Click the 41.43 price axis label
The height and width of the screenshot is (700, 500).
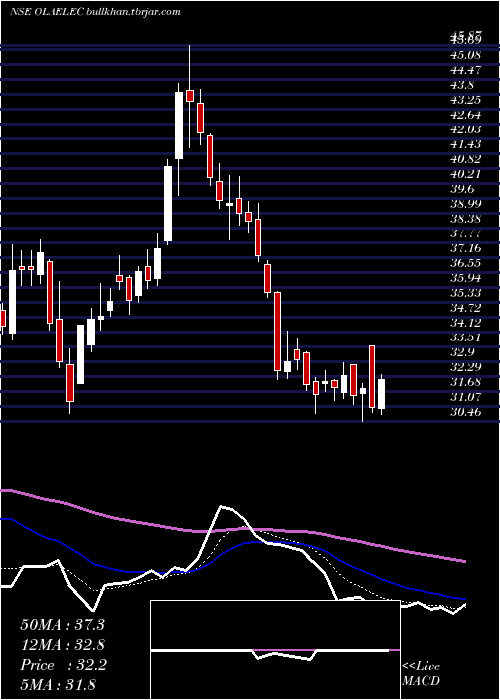pyautogui.click(x=467, y=144)
